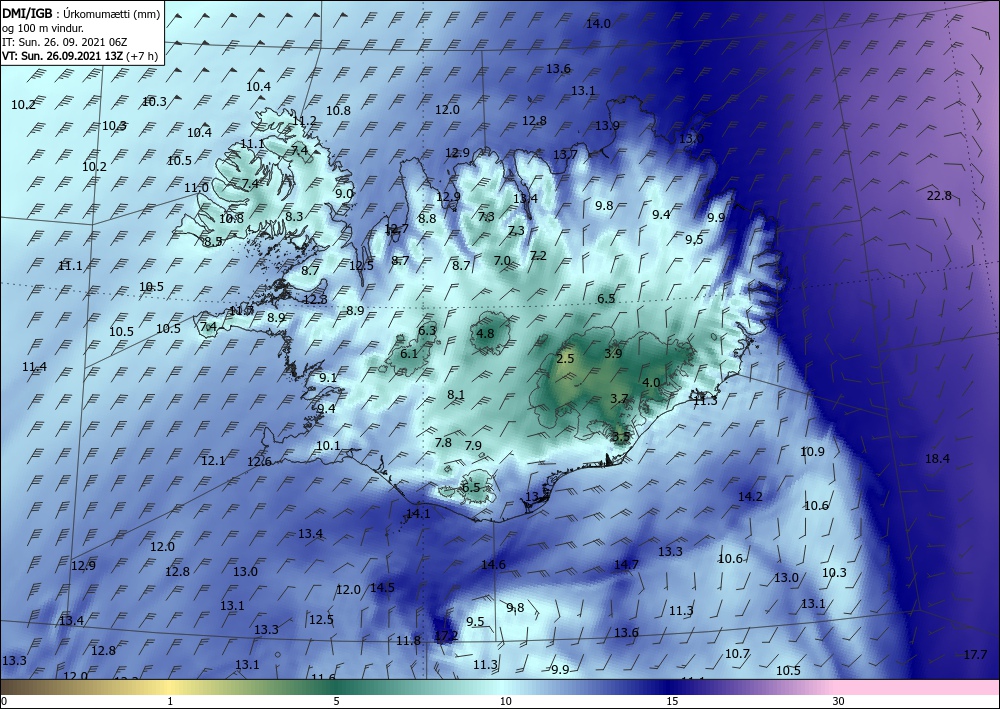Screen dimensions: 1000x709
Task: Click the 14.1 value on the map
Action: point(418,513)
